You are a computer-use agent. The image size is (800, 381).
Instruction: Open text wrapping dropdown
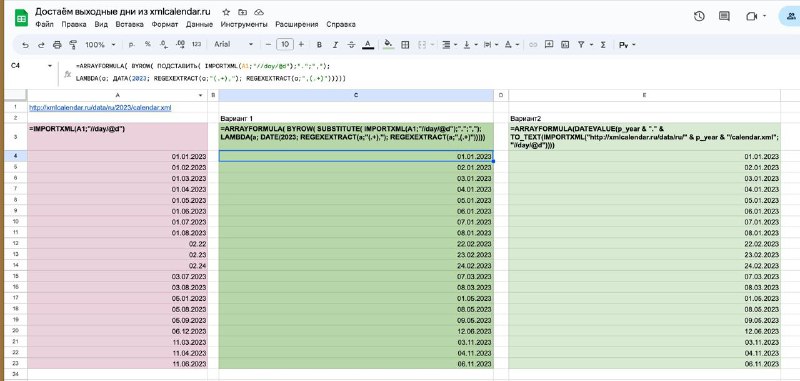coord(490,45)
